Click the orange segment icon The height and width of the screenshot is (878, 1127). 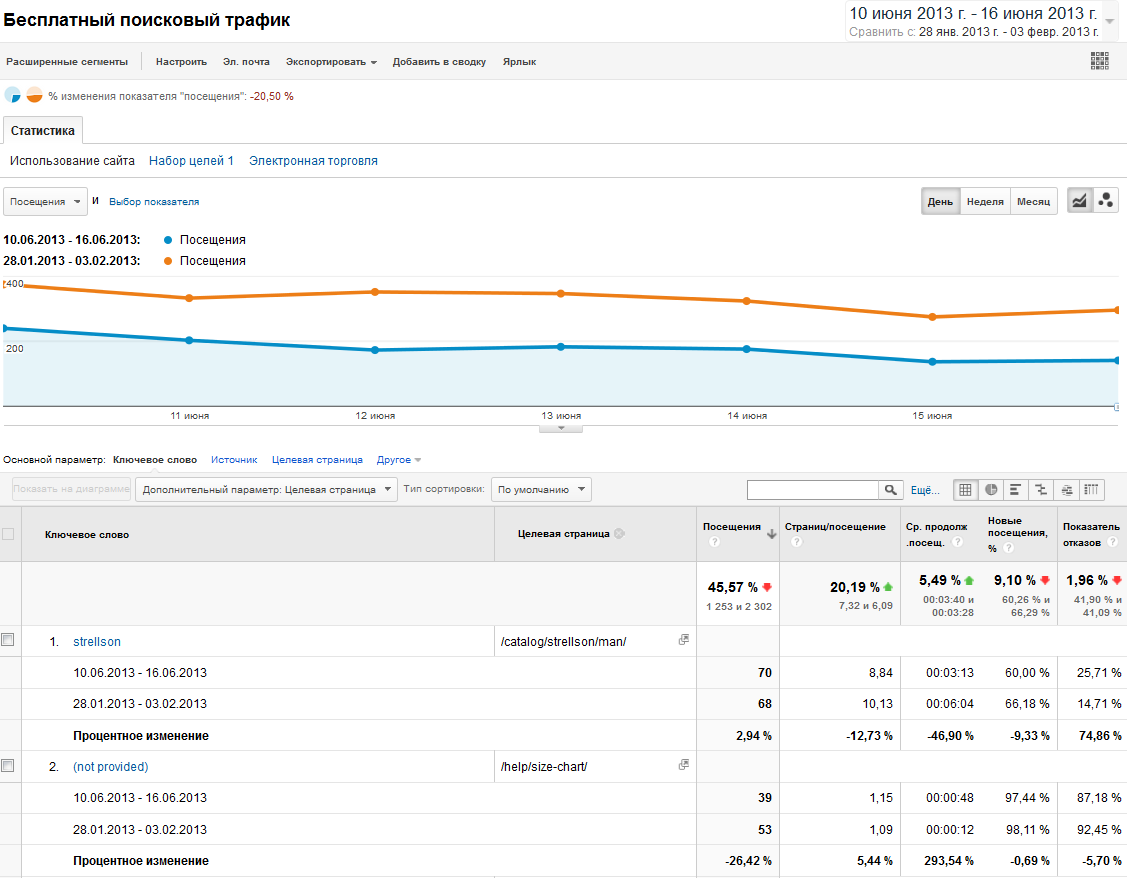tap(34, 95)
